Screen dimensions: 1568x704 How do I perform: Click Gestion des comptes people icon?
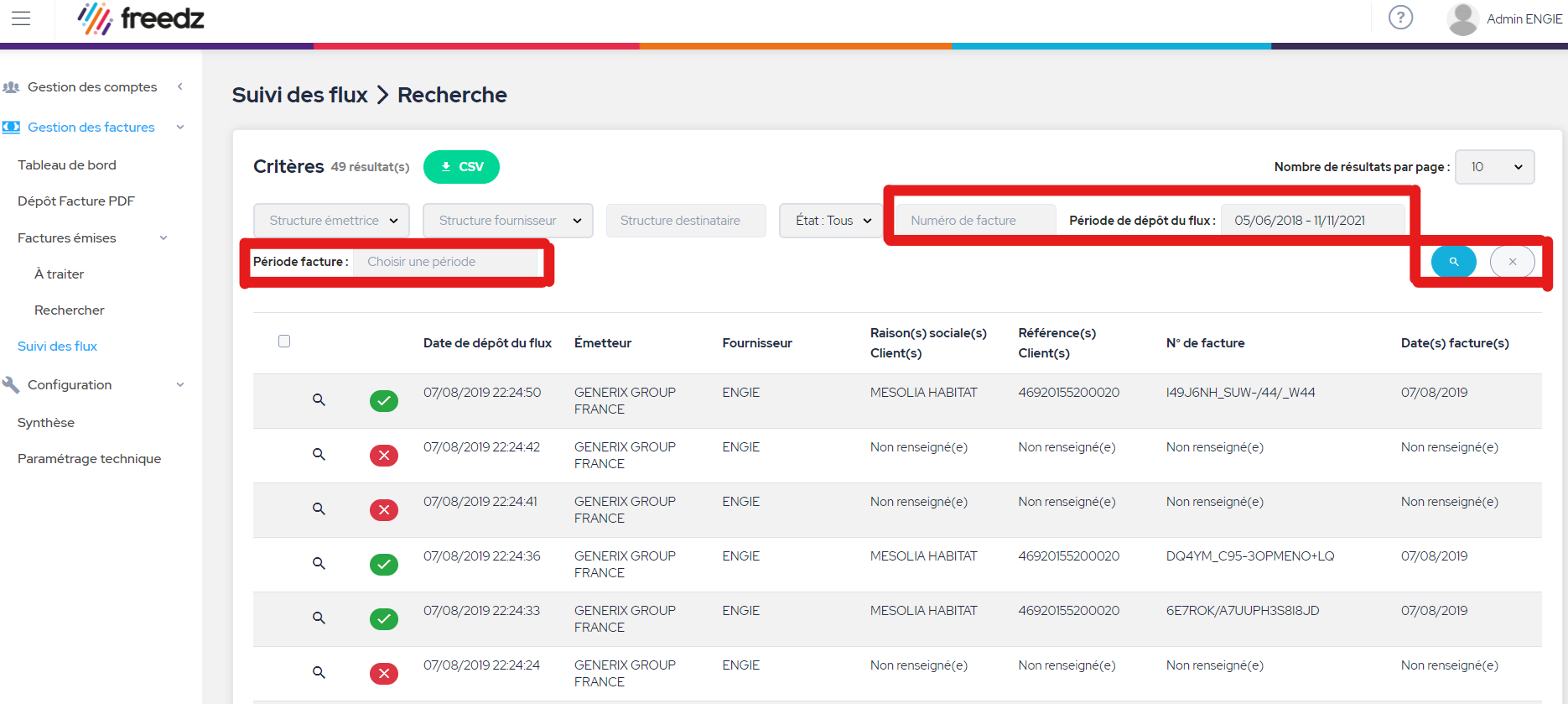pyautogui.click(x=11, y=87)
